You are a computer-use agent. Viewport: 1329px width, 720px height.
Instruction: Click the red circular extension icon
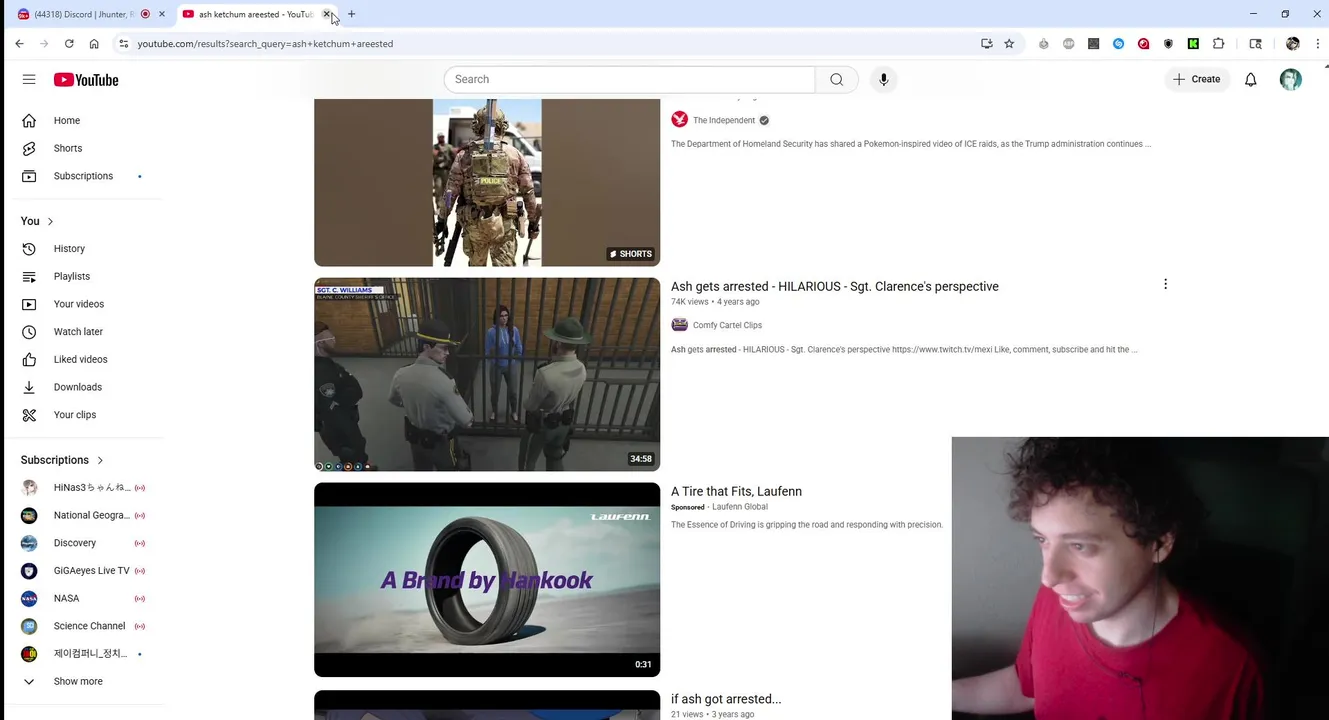tap(1143, 44)
